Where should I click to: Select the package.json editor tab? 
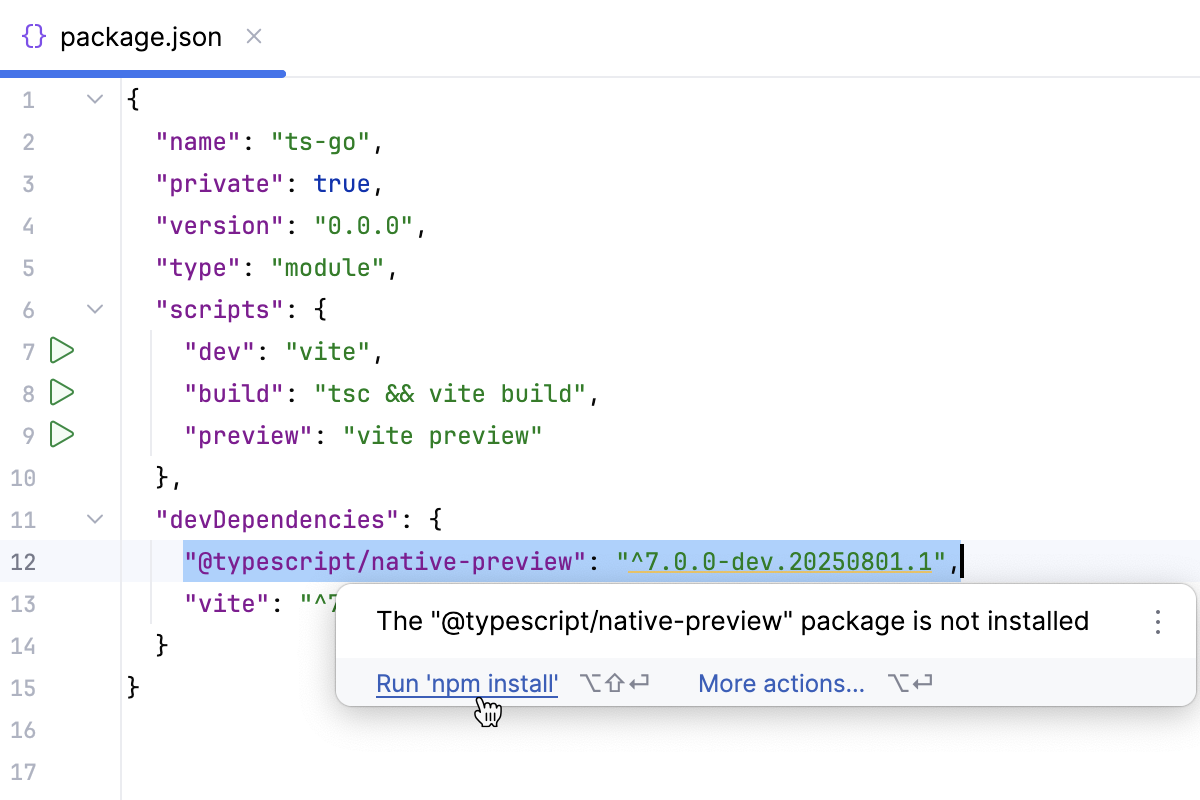tap(140, 36)
